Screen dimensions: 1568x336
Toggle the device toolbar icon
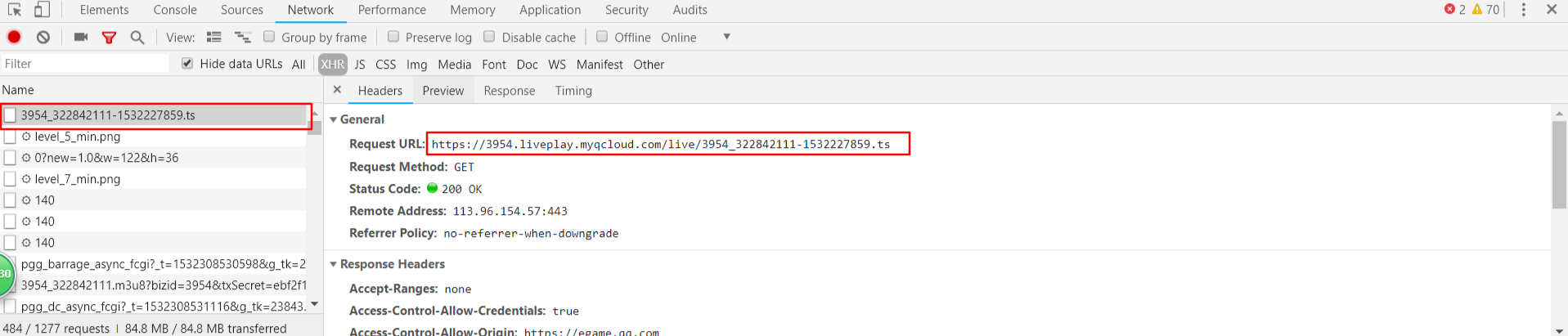click(x=42, y=10)
